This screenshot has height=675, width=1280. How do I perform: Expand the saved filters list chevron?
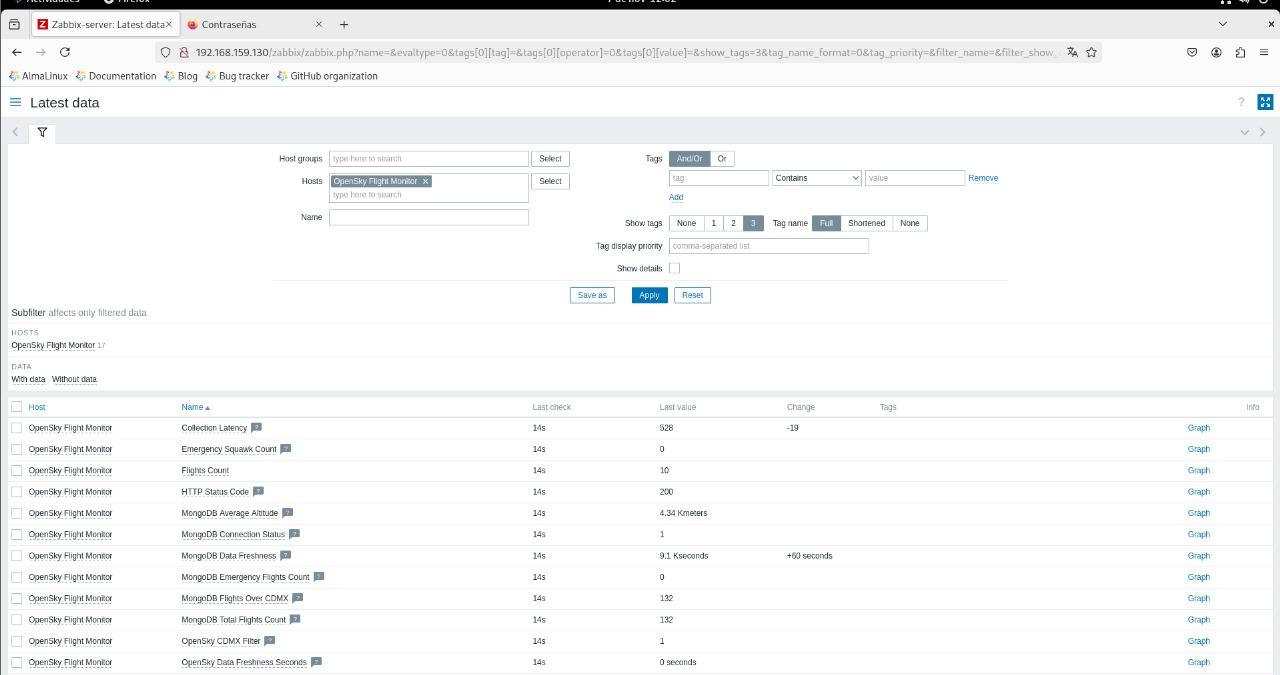click(1245, 132)
